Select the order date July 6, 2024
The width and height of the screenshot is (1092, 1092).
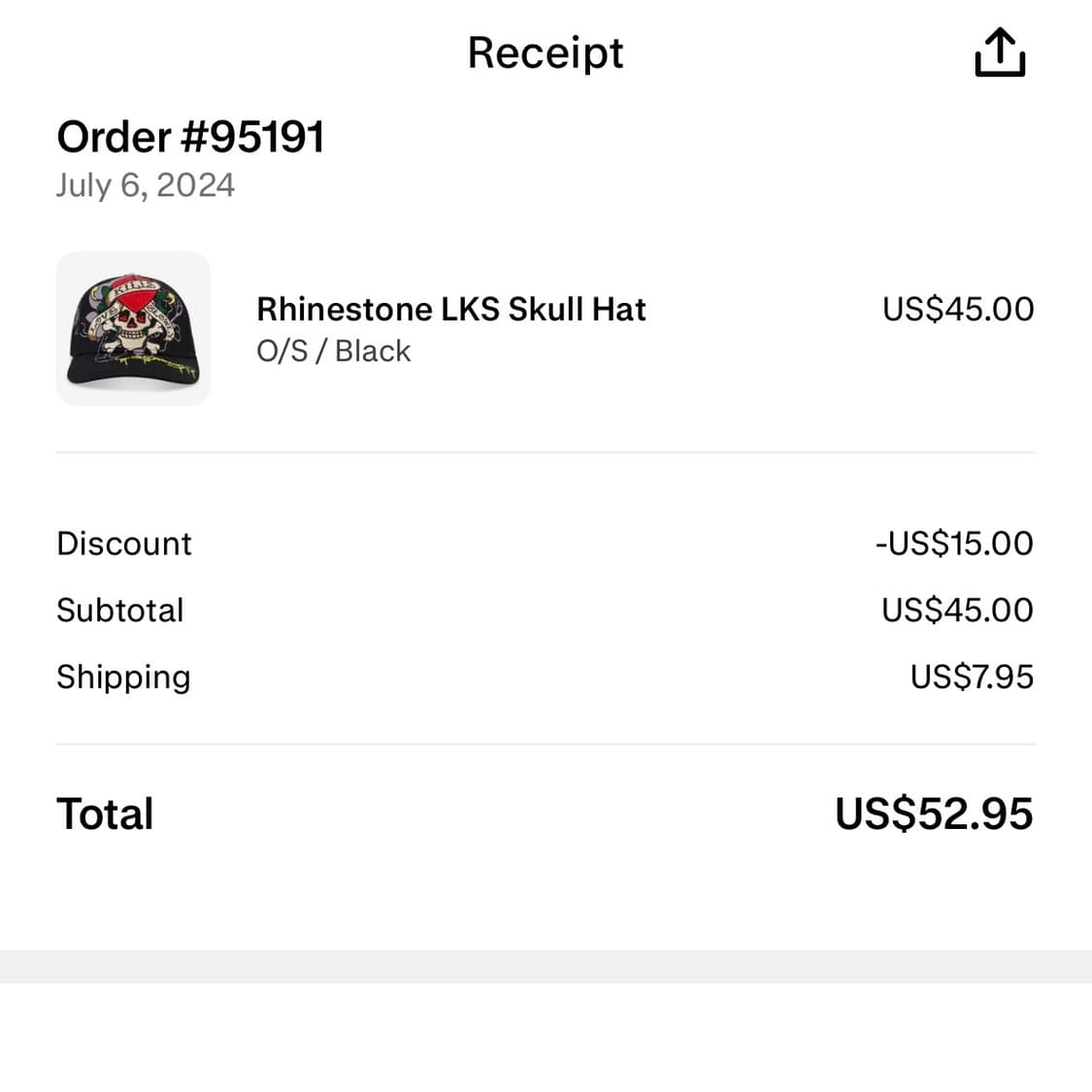click(x=146, y=184)
